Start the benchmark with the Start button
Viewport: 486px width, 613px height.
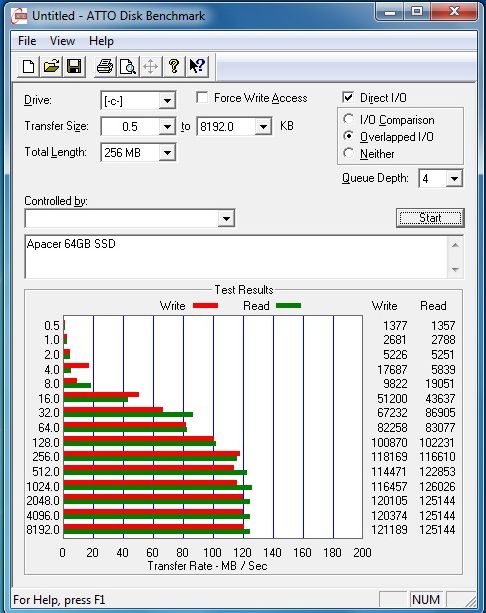[x=430, y=218]
